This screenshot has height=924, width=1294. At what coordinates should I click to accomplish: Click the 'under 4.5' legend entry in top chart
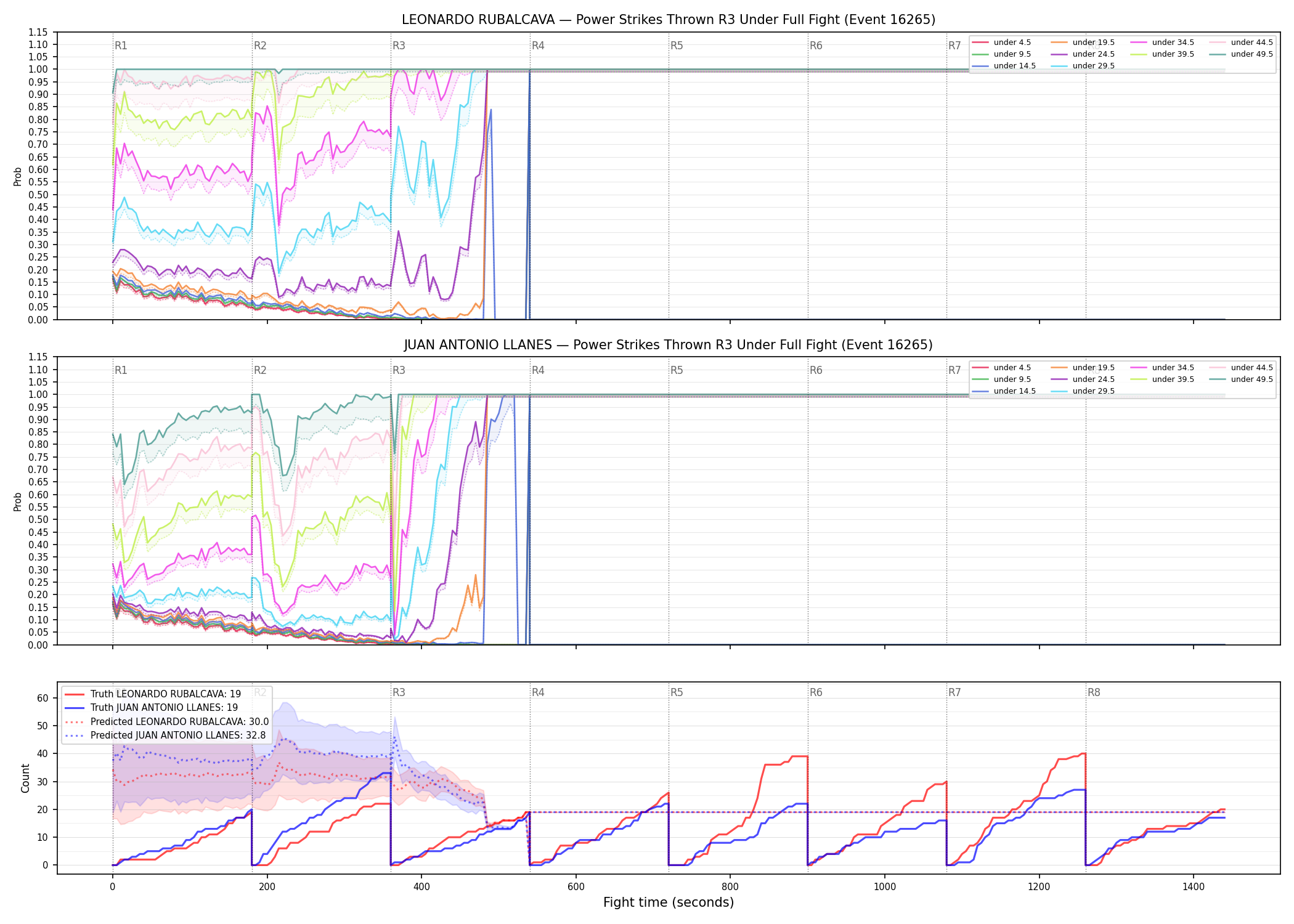coord(1001,43)
